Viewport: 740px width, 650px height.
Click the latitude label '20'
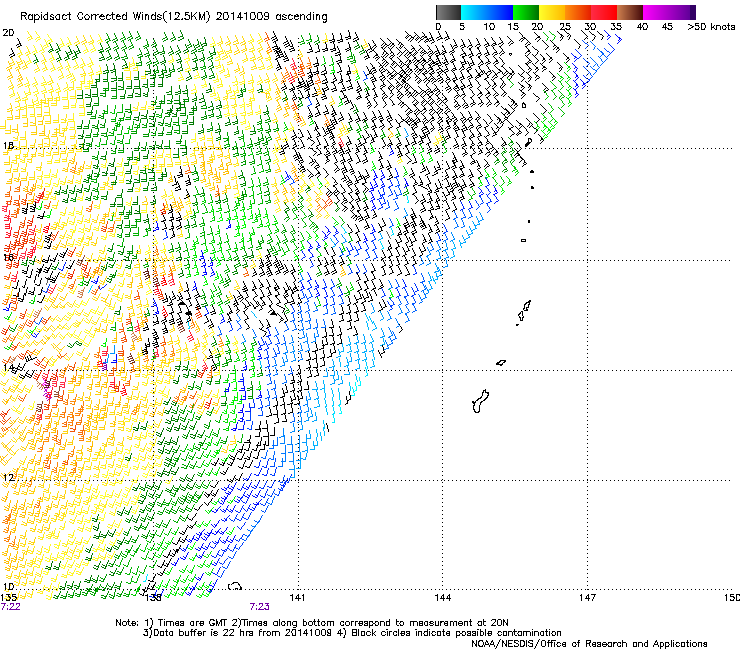coord(8,33)
